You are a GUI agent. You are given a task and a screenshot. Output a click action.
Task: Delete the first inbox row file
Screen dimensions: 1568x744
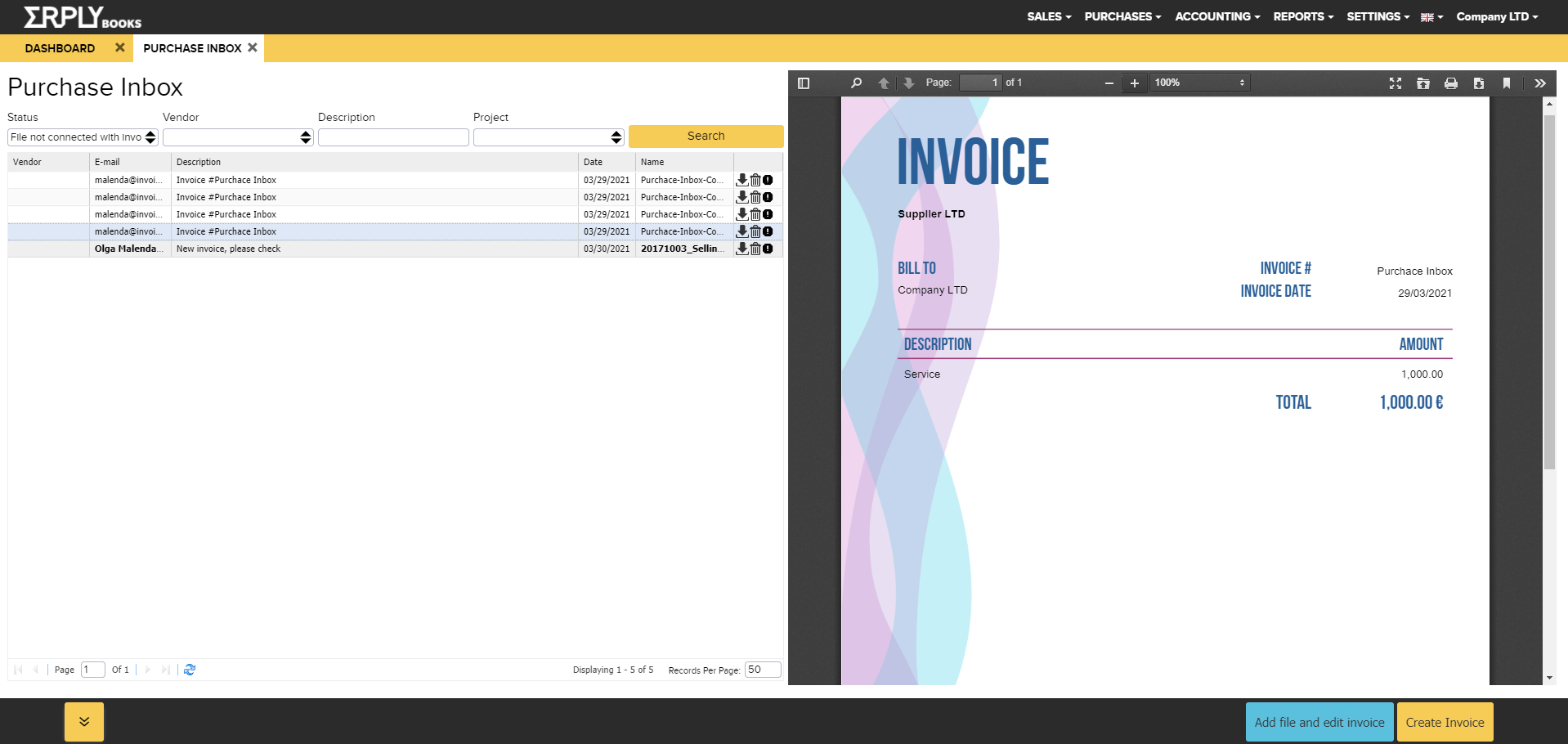coord(755,180)
